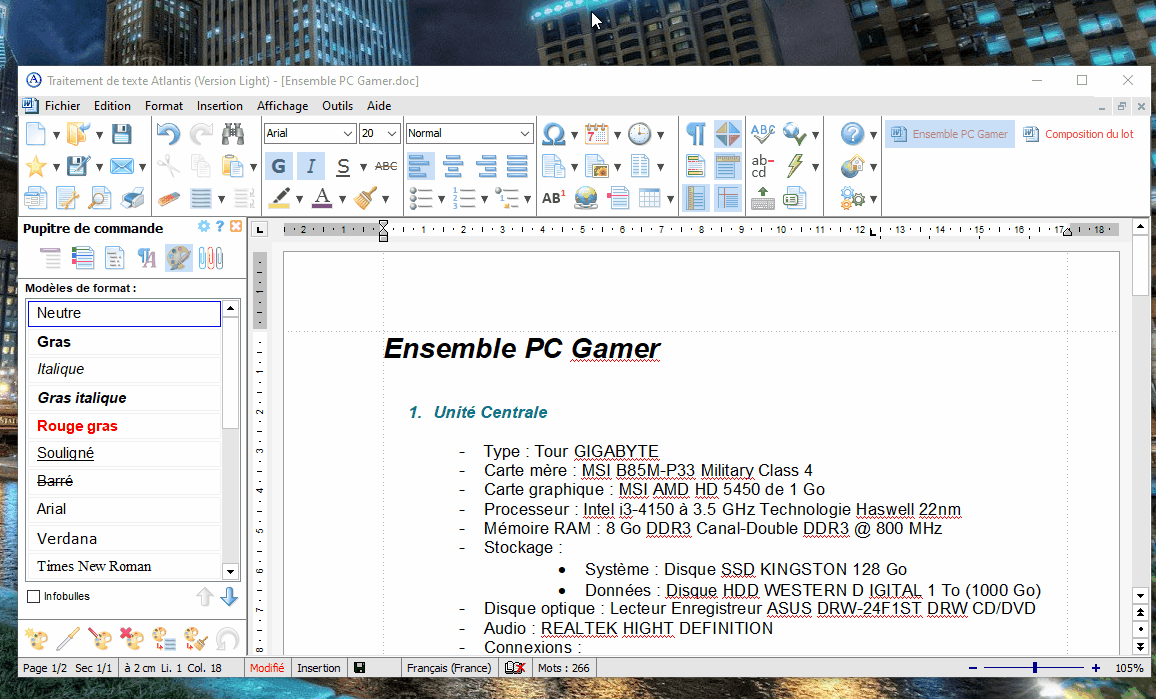1156x699 pixels.
Task: Open the Format menu
Action: click(x=164, y=105)
